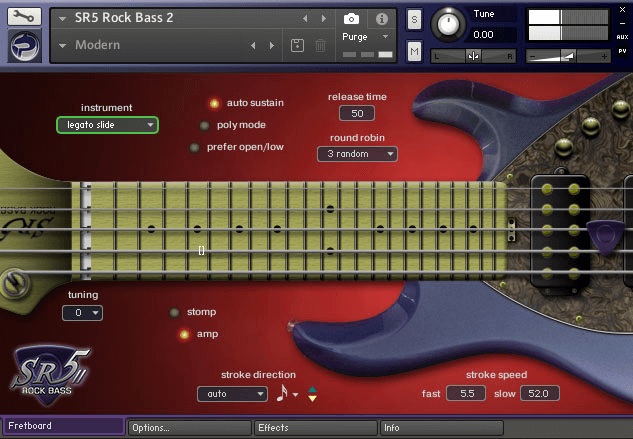Select the previous Modern preset arrow
633x439 pixels.
click(253, 45)
